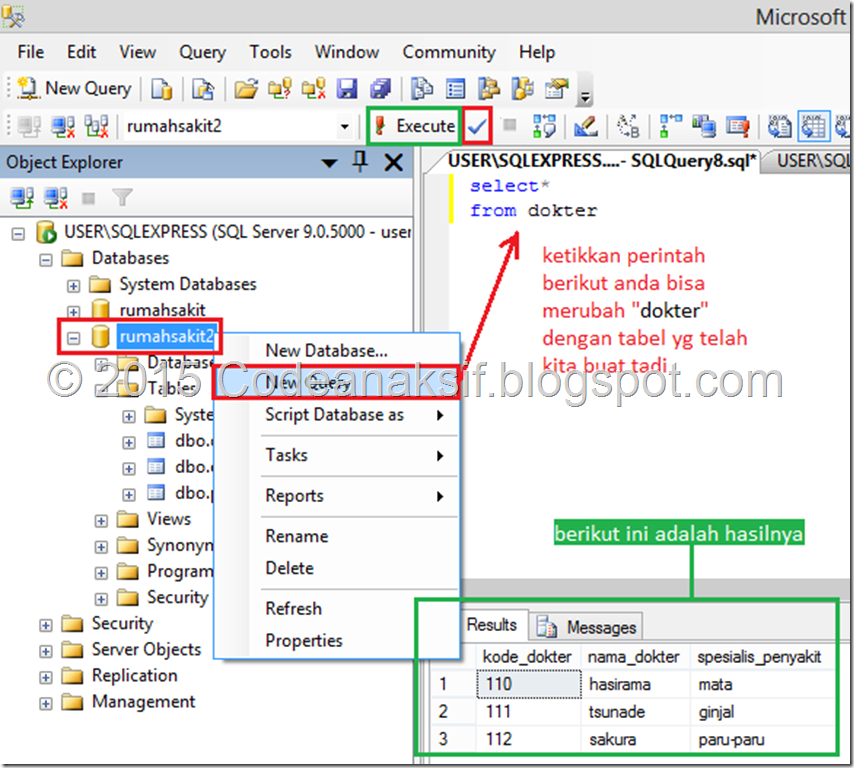Open the Query menu
This screenshot has height=768, width=854.
pos(202,52)
